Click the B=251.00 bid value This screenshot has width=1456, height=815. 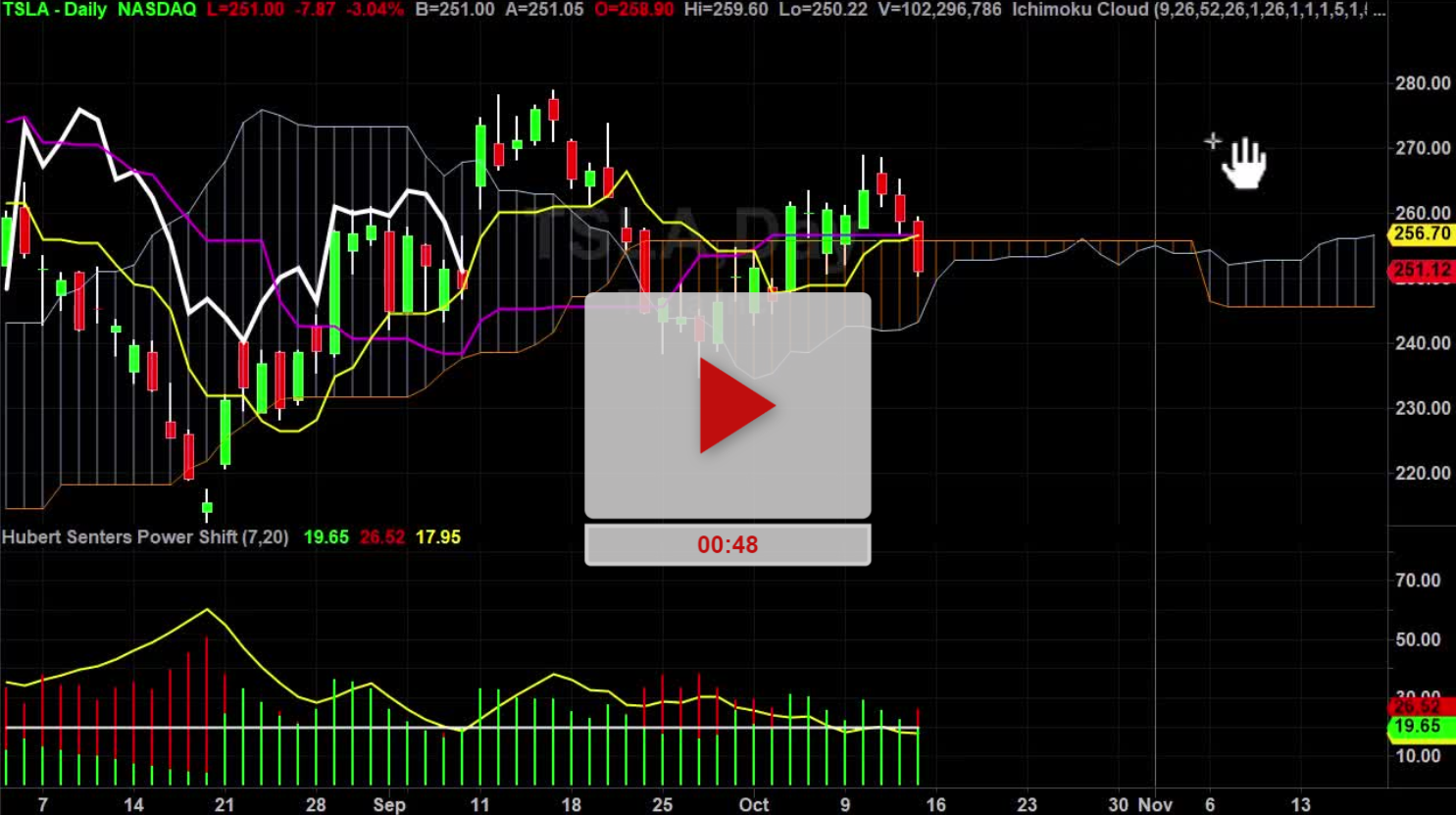click(455, 10)
